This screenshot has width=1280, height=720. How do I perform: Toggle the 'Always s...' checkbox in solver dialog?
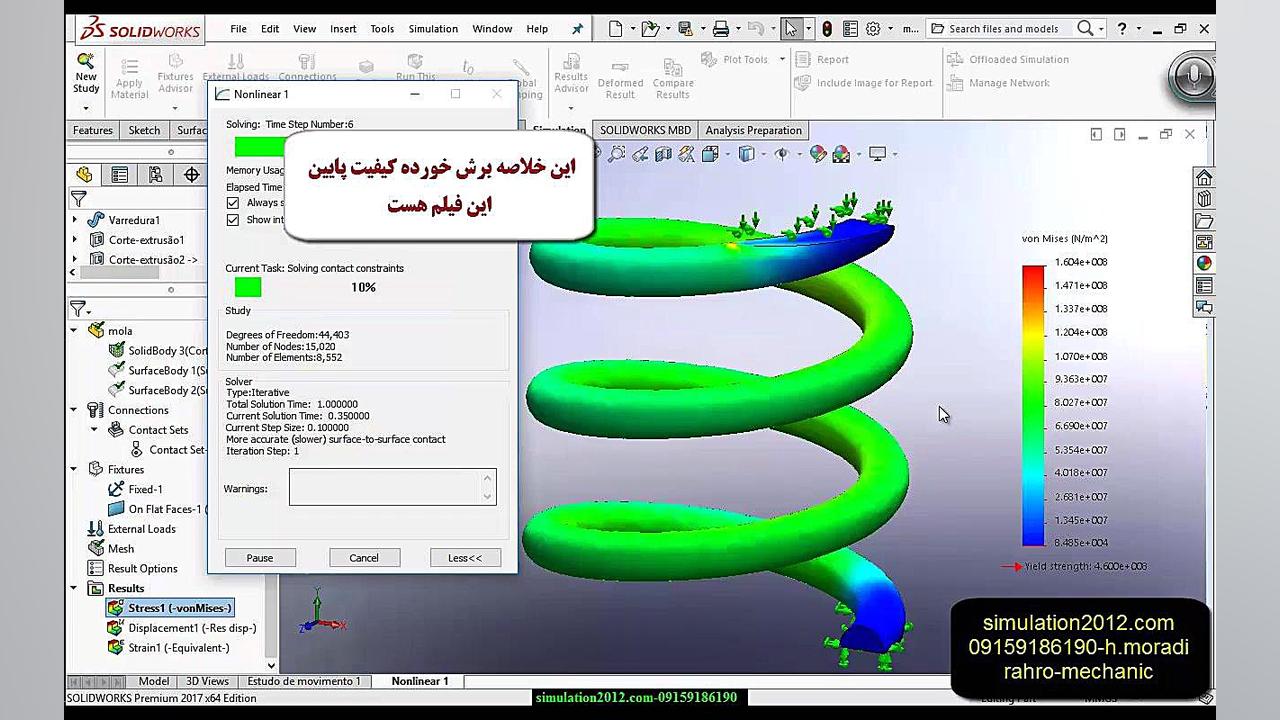(x=233, y=203)
